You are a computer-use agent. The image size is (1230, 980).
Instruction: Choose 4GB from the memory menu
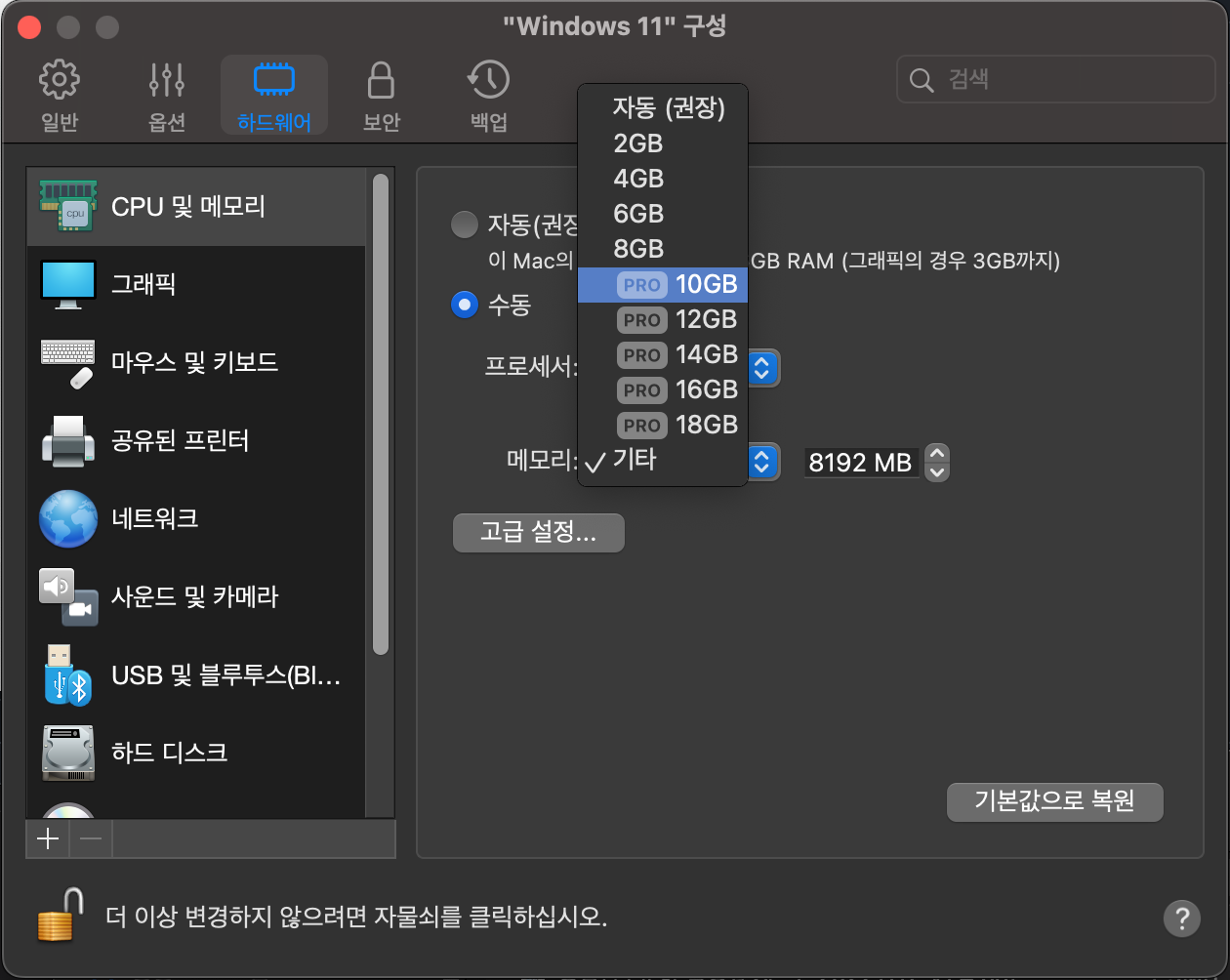(x=663, y=179)
